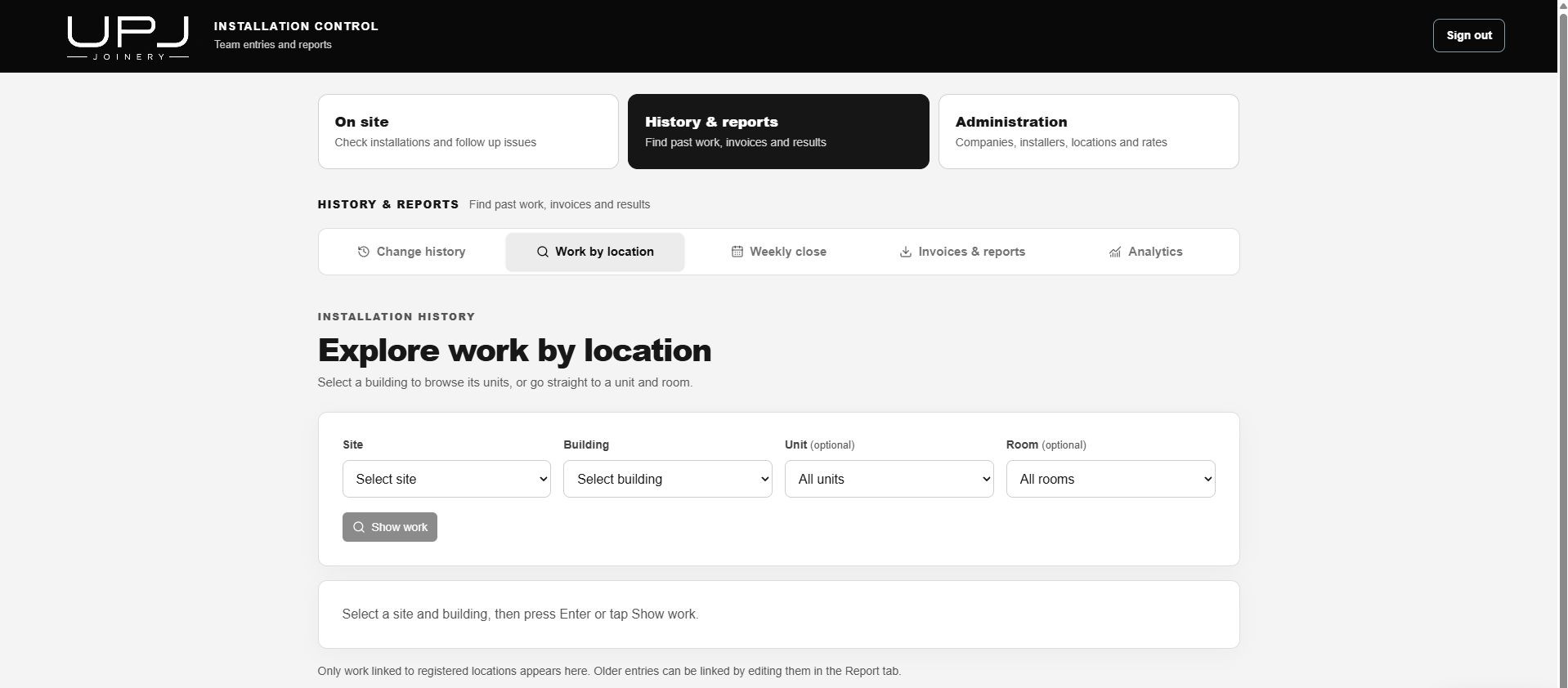1568x688 pixels.
Task: Click the 'Select a site and building' hint text
Action: coord(521,614)
